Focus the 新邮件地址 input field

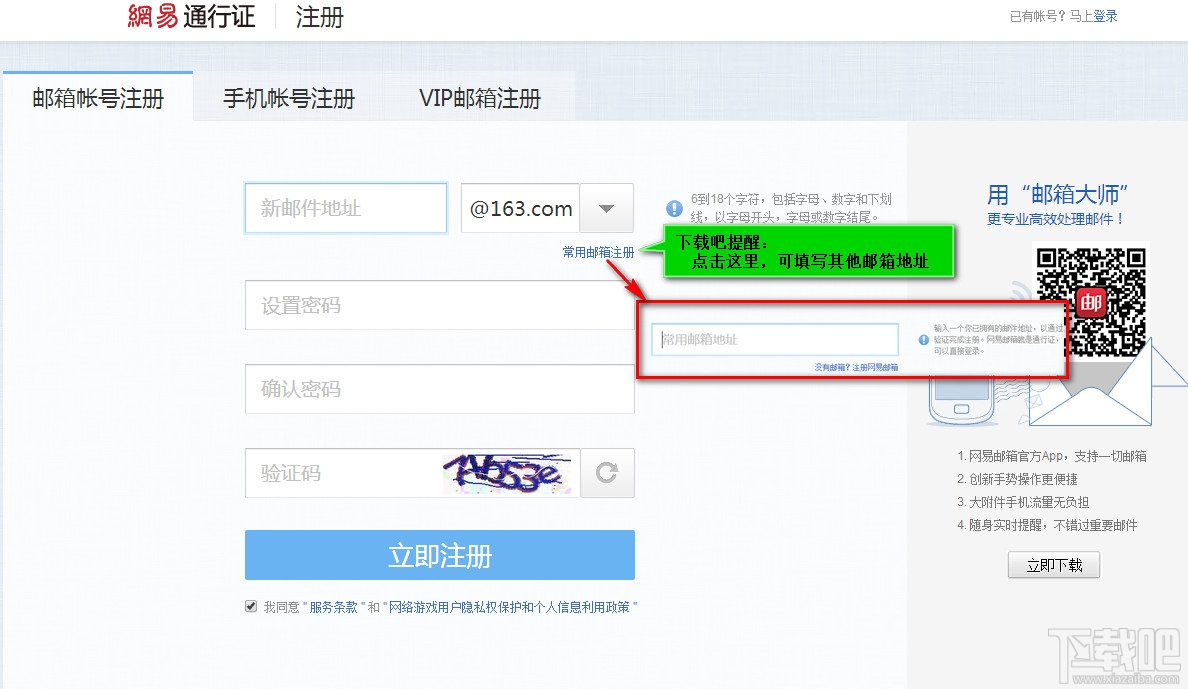(345, 208)
